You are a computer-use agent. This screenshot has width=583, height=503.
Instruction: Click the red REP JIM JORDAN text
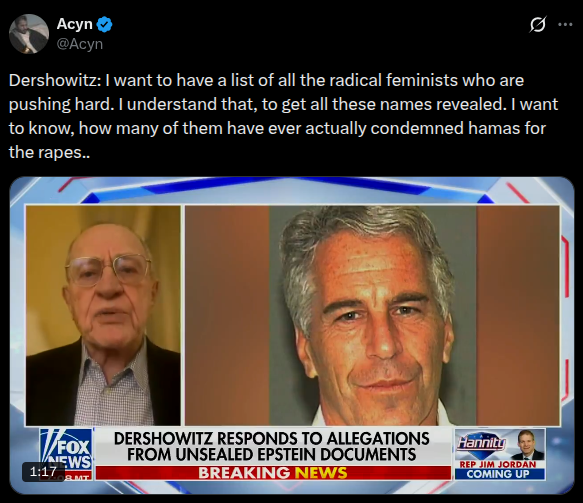[498, 464]
